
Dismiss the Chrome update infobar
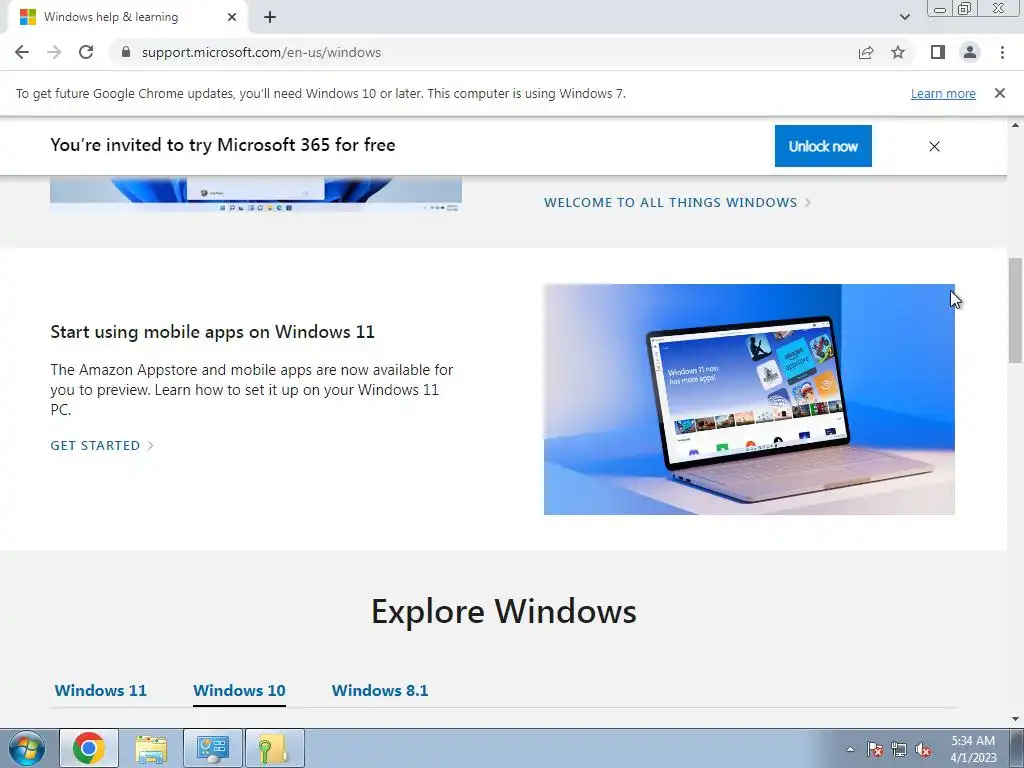[x=1000, y=93]
